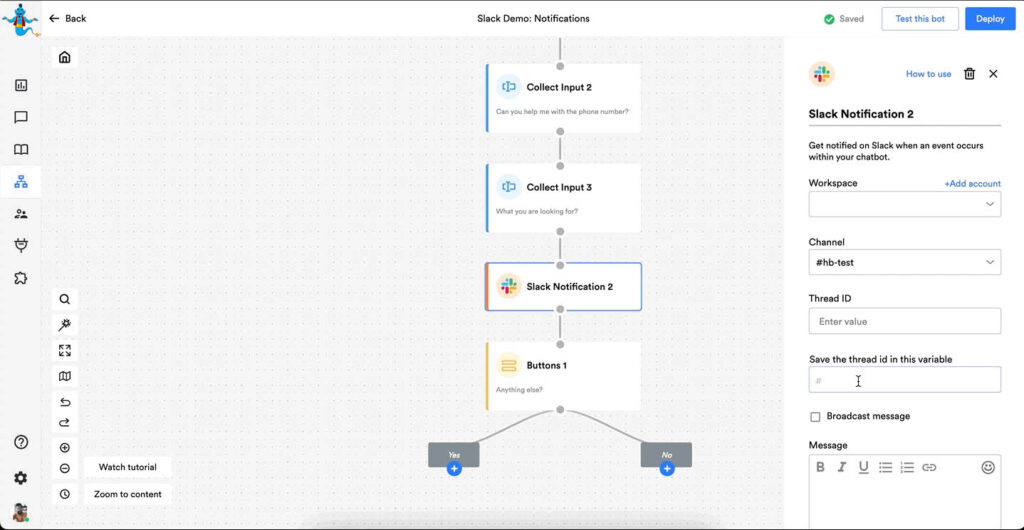Image resolution: width=1024 pixels, height=530 pixels.
Task: Click the fit-to-screen expand icon
Action: pos(65,351)
